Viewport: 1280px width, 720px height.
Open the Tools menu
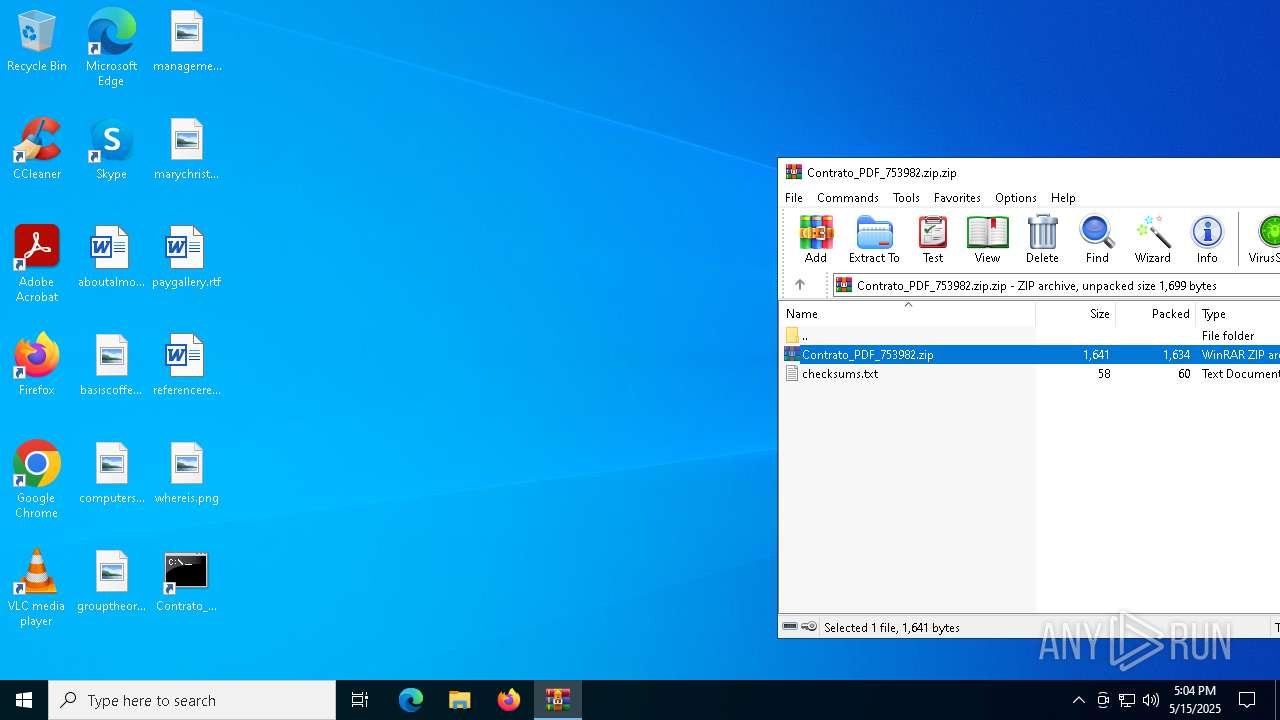point(906,198)
